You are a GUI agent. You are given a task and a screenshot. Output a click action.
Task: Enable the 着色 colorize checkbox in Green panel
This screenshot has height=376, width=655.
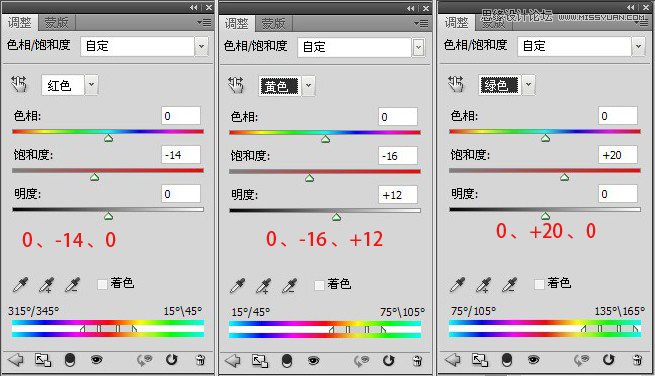[x=539, y=285]
